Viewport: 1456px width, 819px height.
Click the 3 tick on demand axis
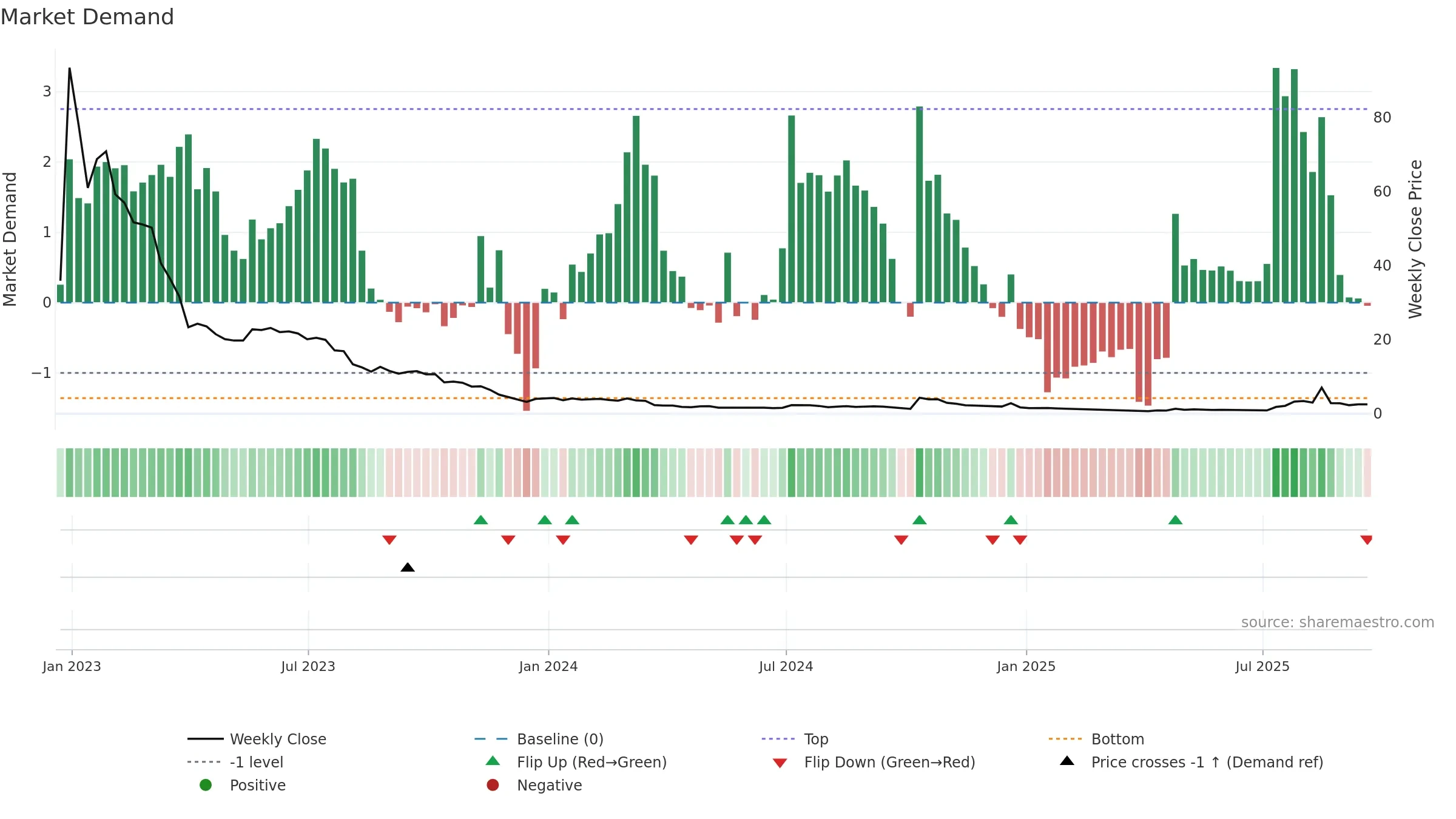[47, 92]
